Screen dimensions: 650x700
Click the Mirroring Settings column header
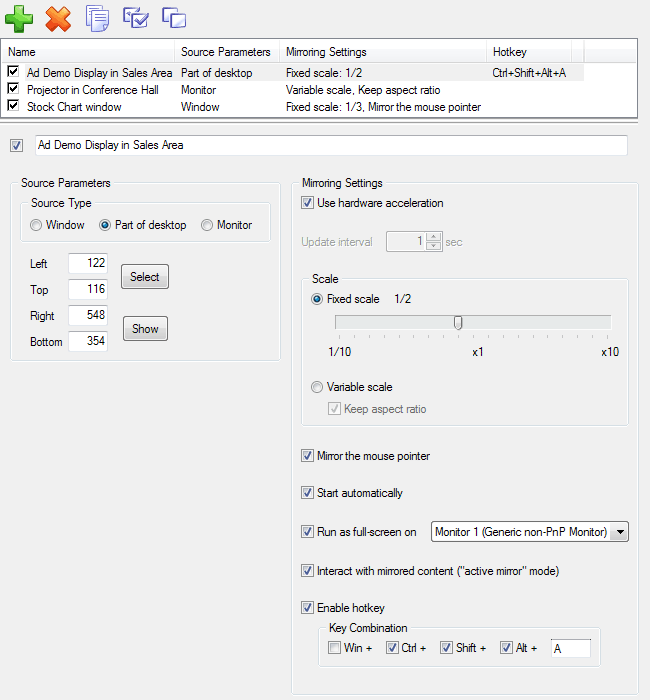pyautogui.click(x=383, y=52)
